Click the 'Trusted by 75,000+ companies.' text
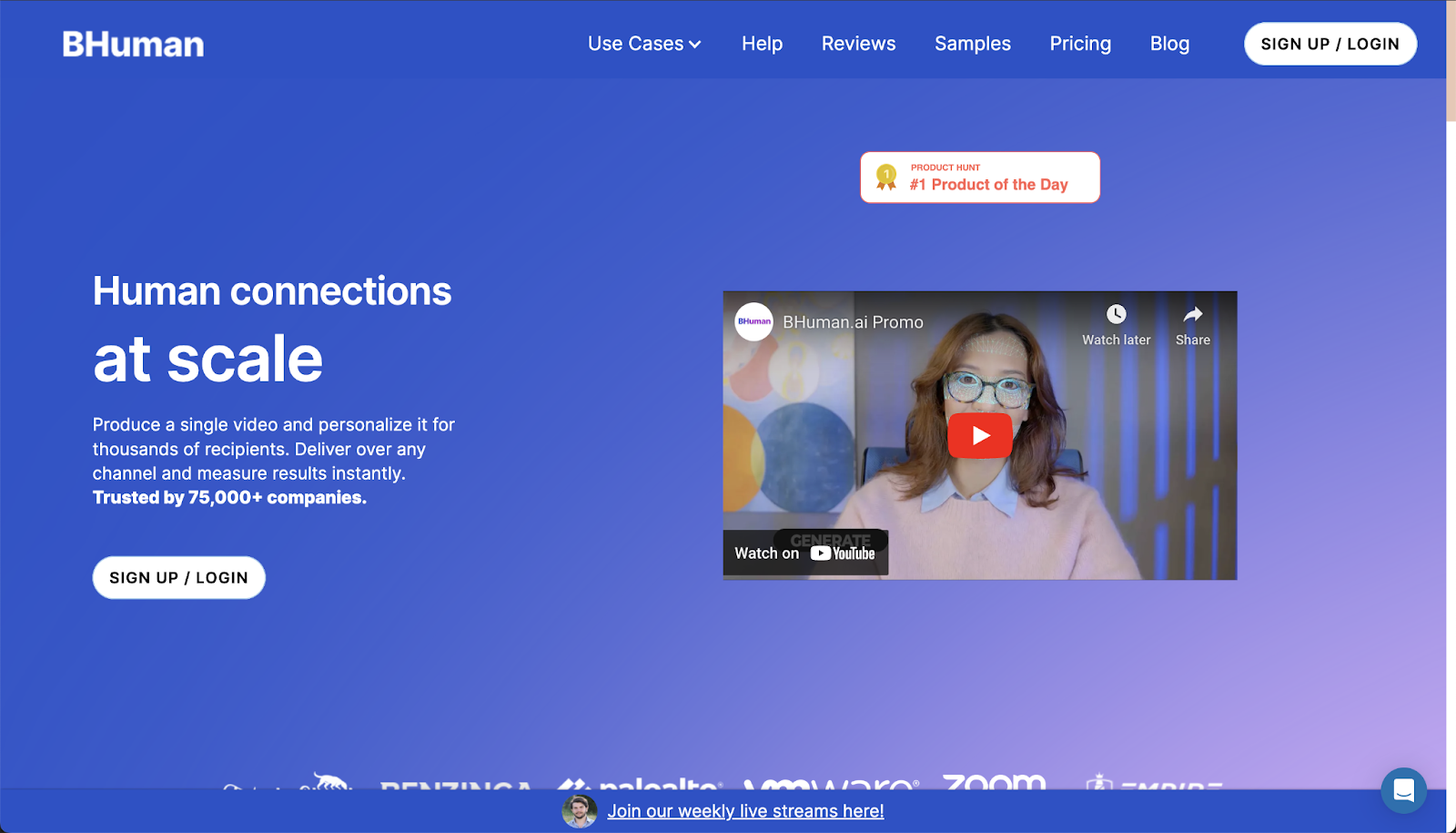1456x833 pixels. click(229, 497)
